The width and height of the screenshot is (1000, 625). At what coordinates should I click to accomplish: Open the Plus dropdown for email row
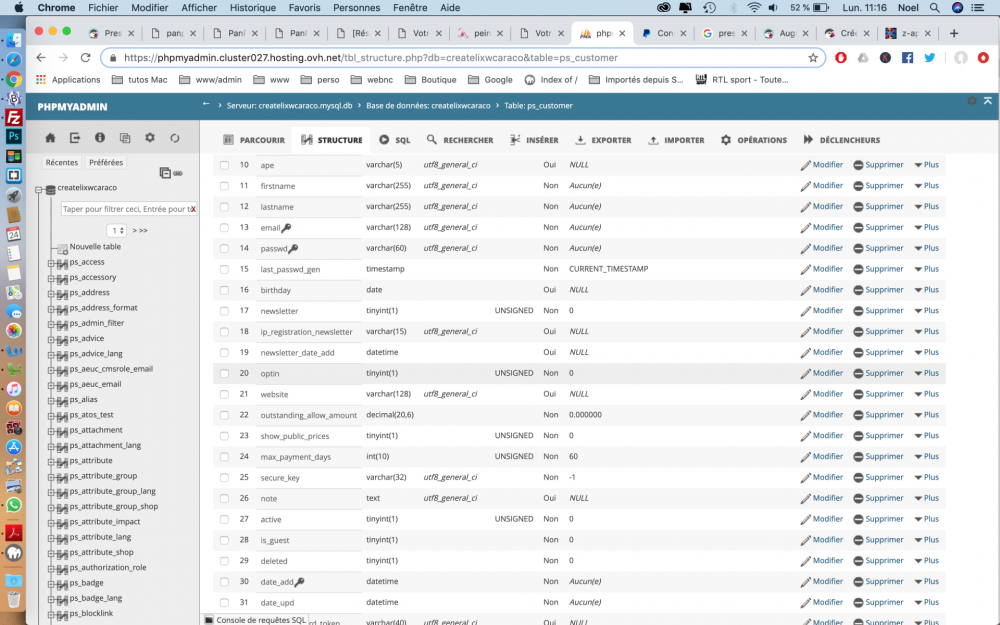click(927, 227)
